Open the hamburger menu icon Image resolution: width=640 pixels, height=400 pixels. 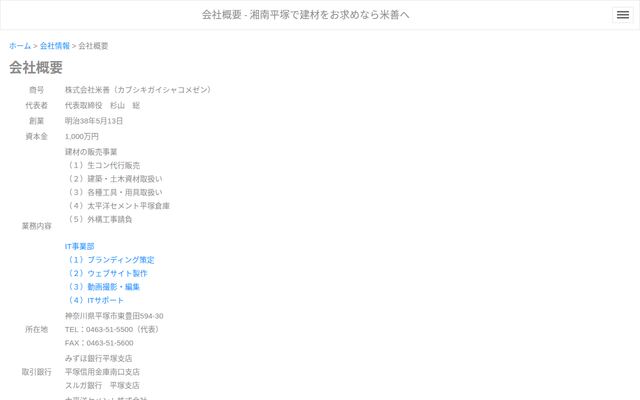[x=622, y=15]
